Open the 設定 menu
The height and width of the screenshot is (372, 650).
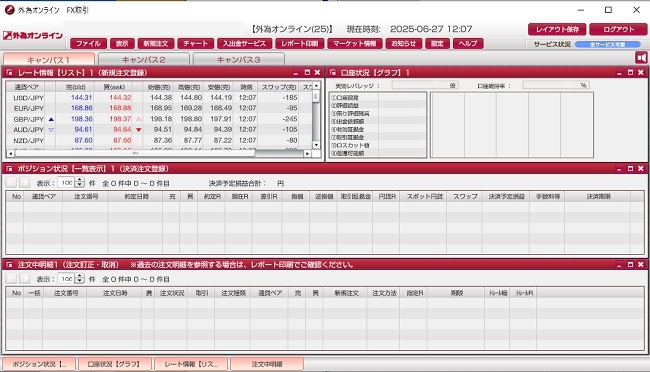coord(437,44)
